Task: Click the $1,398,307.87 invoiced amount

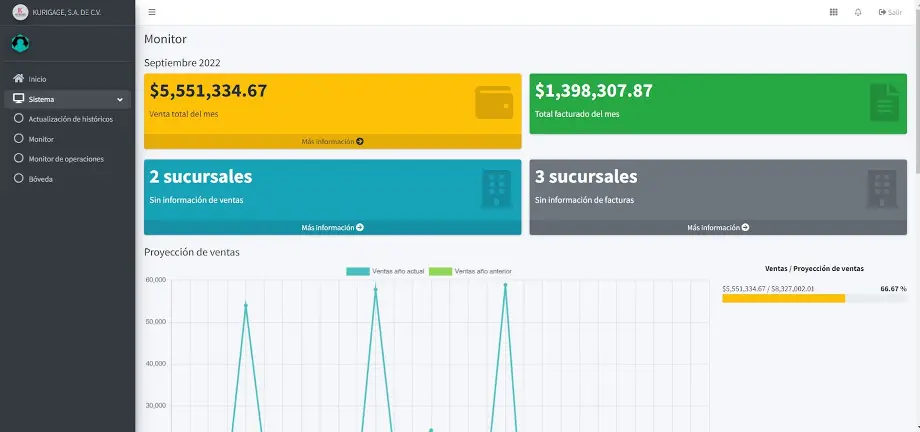Action: [594, 91]
